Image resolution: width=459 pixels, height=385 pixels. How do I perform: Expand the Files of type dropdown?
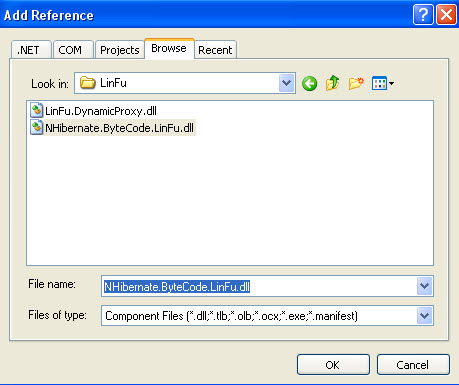point(425,315)
